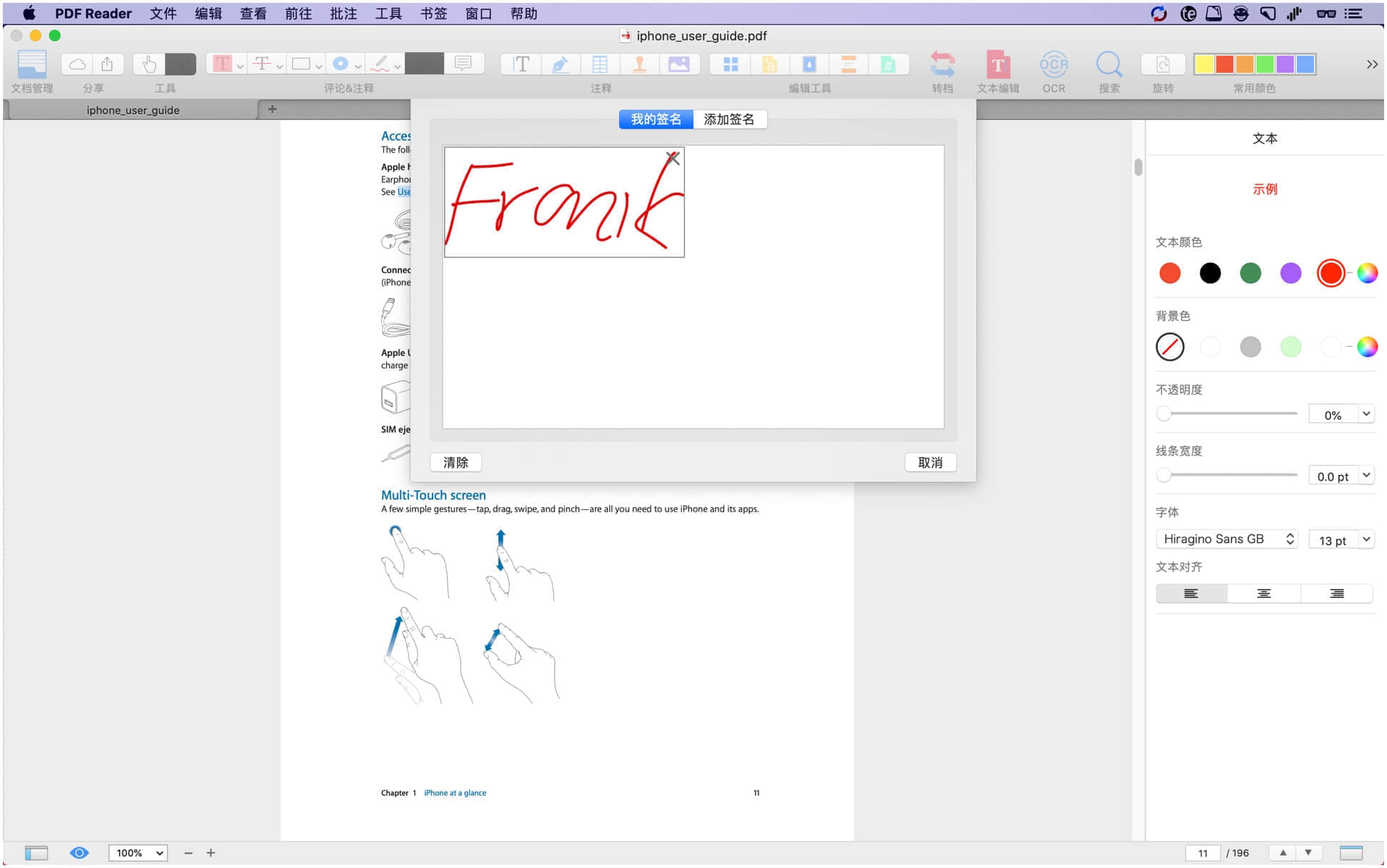Click the watermark edit tool icon
This screenshot has width=1387, height=868.
click(770, 64)
